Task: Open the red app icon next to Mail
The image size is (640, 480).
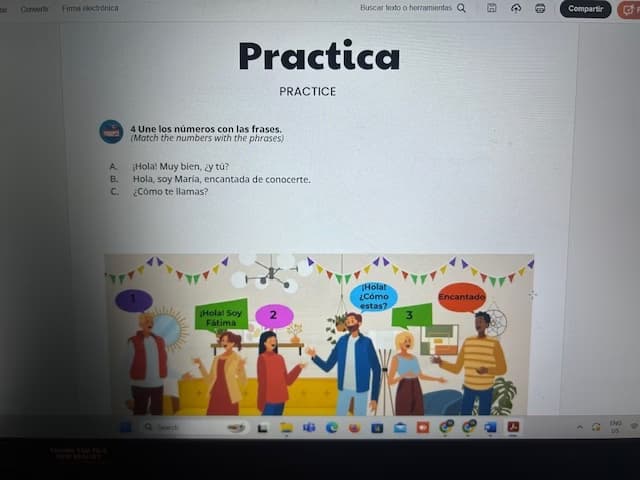Action: click(423, 427)
